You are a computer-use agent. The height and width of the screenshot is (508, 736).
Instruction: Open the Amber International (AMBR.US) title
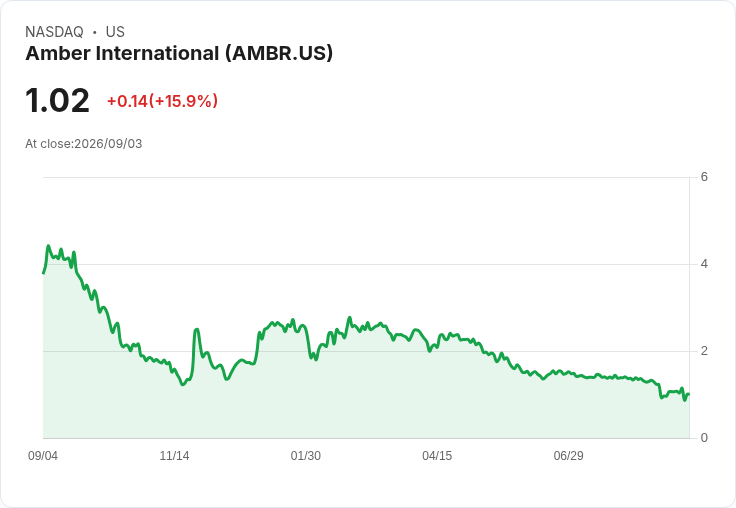click(x=179, y=53)
